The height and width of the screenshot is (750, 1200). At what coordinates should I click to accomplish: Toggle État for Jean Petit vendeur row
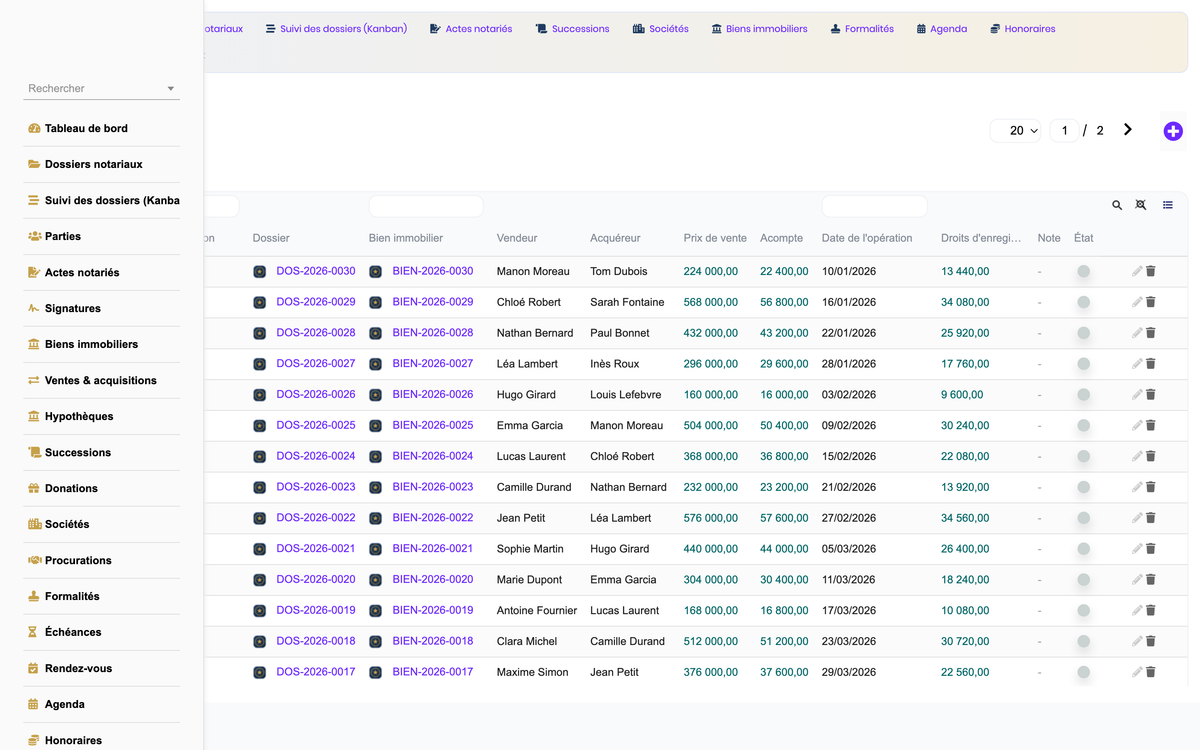tap(1083, 518)
